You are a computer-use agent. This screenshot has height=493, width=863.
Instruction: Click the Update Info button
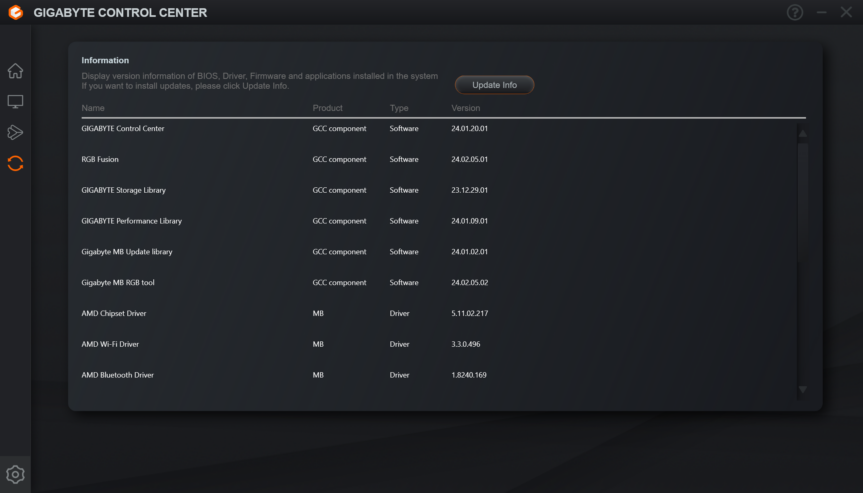click(494, 85)
